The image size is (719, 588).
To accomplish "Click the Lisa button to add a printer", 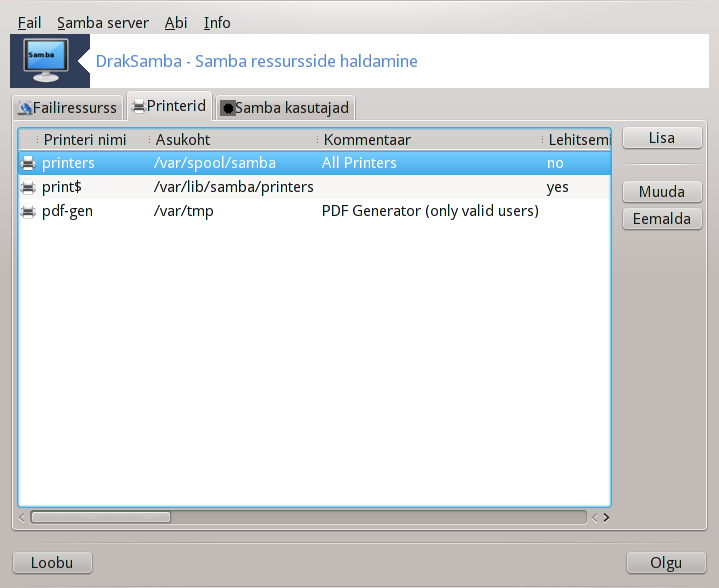I will pos(662,138).
